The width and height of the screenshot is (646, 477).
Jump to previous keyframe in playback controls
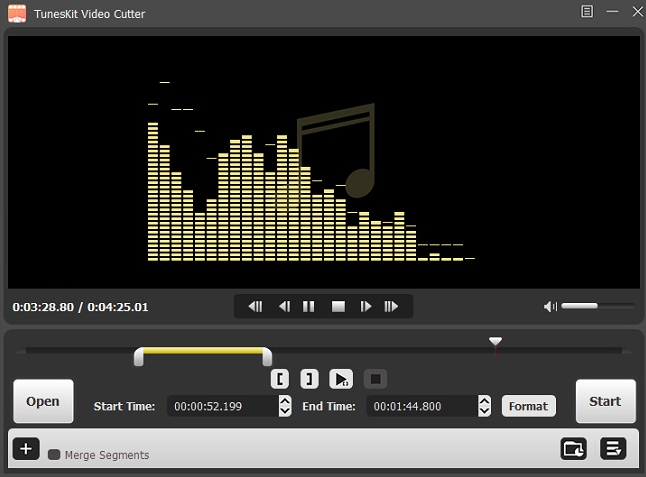pos(255,307)
